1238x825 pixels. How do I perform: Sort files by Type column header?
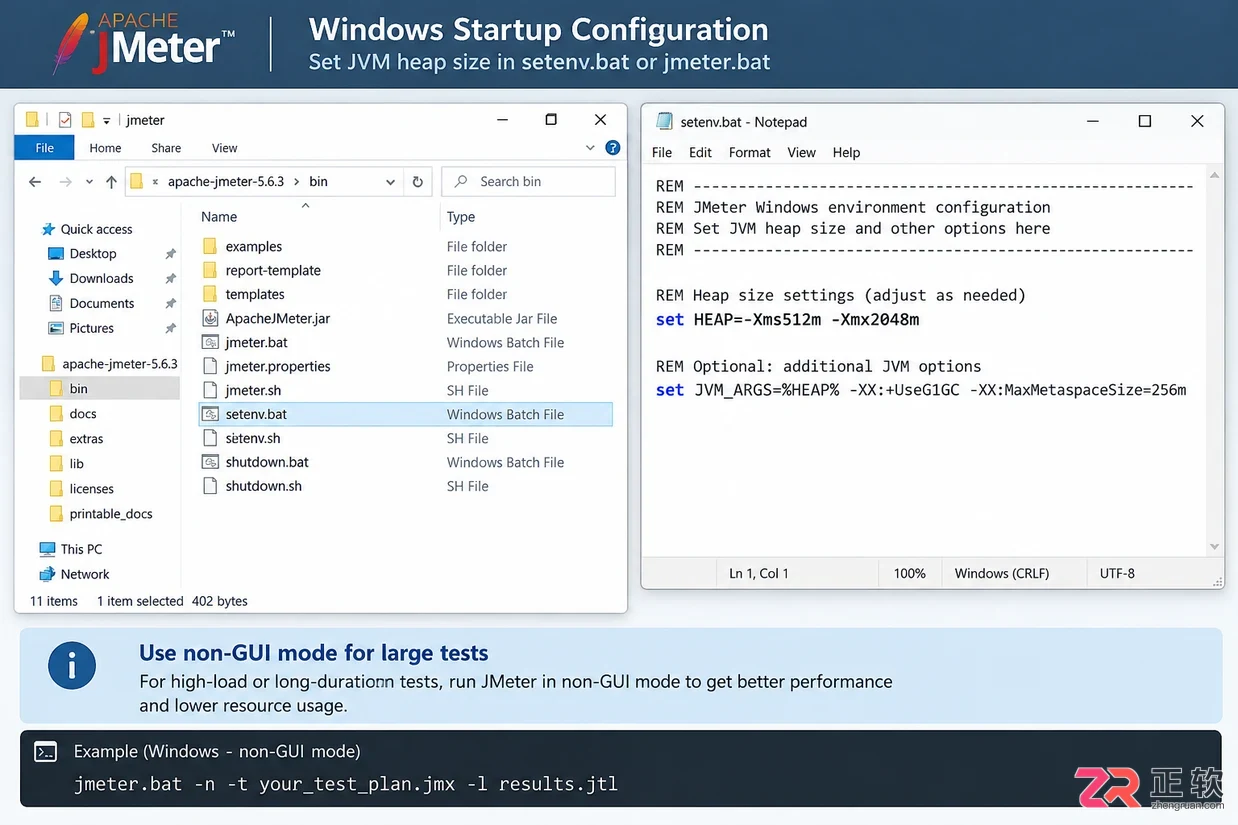(x=461, y=217)
